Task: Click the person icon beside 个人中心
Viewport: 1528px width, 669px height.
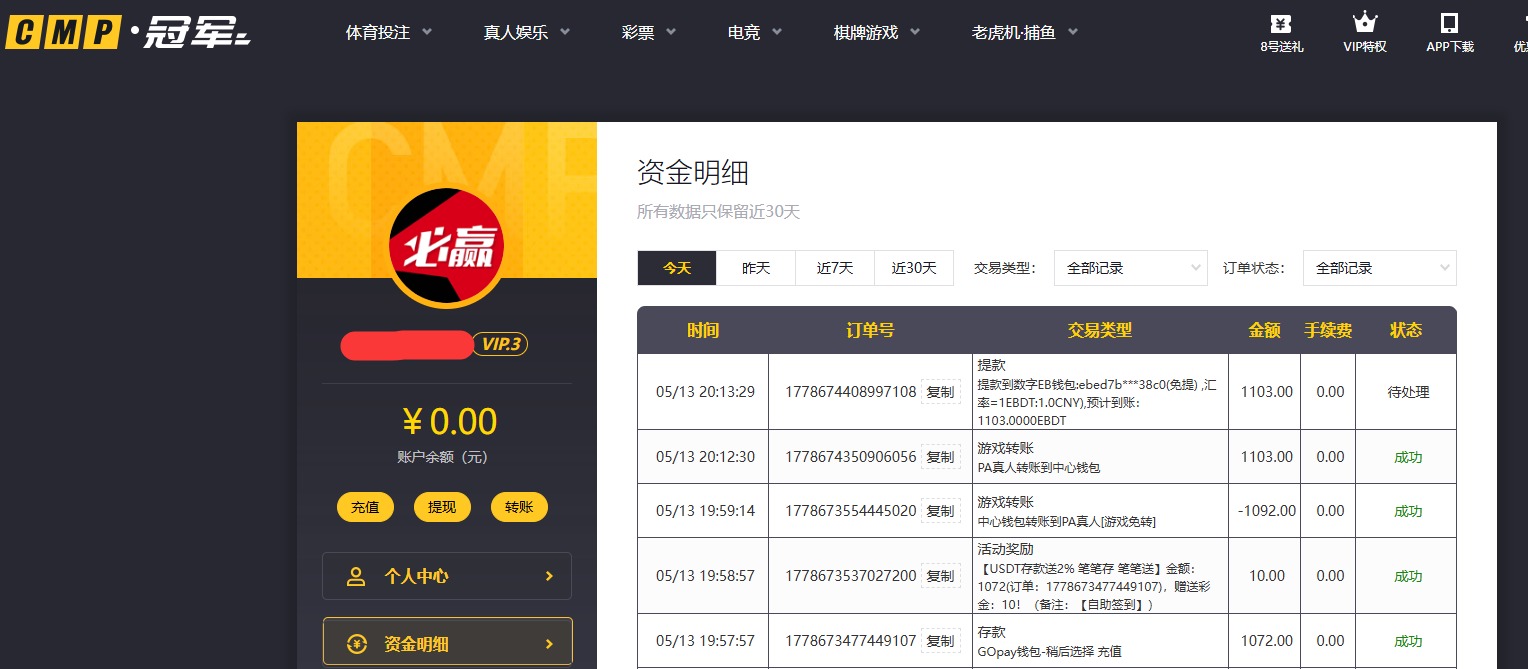Action: coord(355,576)
